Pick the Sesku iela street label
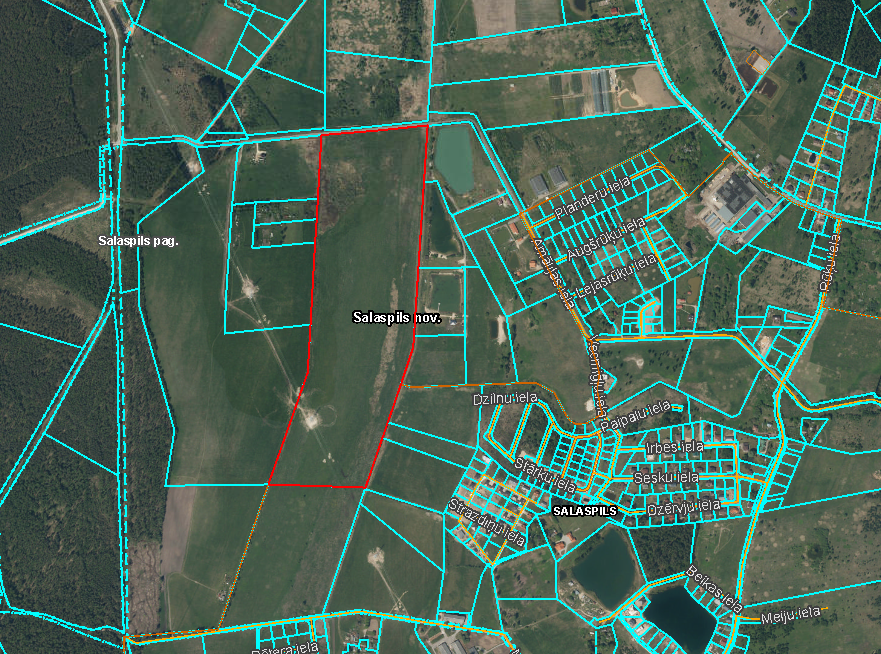Screen dimensions: 881x654 point(664,478)
